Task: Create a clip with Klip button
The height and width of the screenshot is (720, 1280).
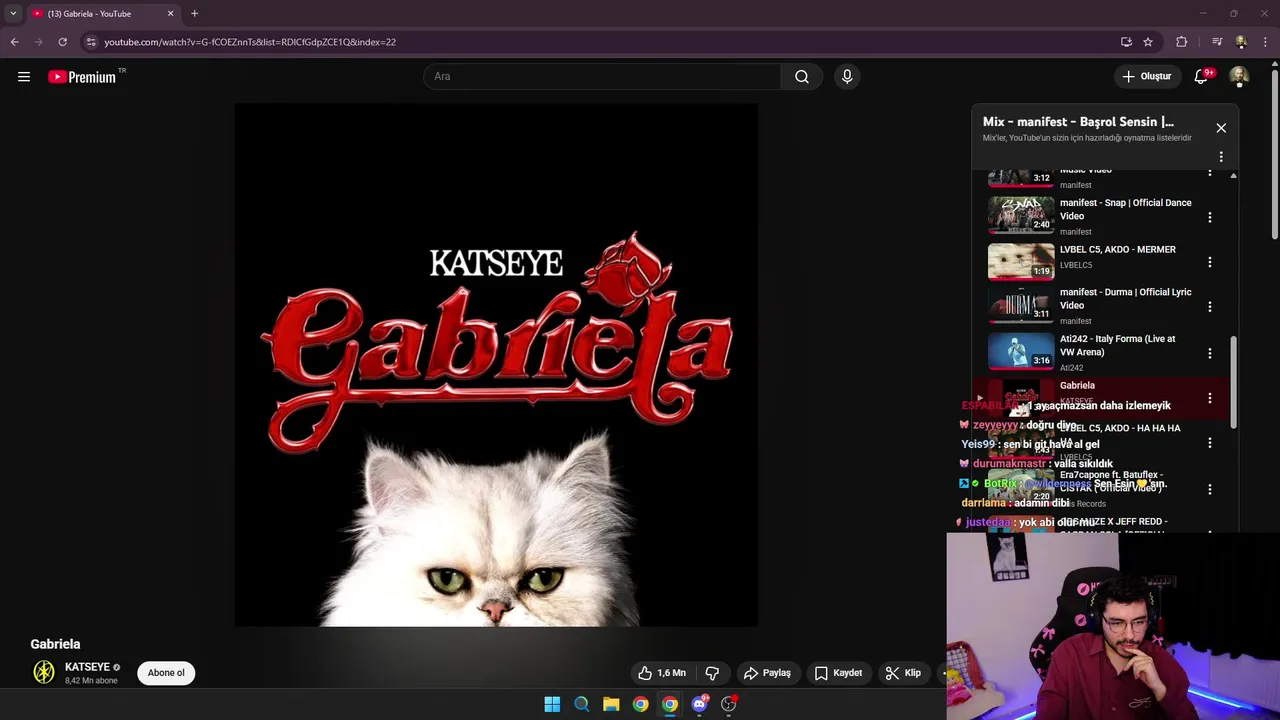Action: 903,673
